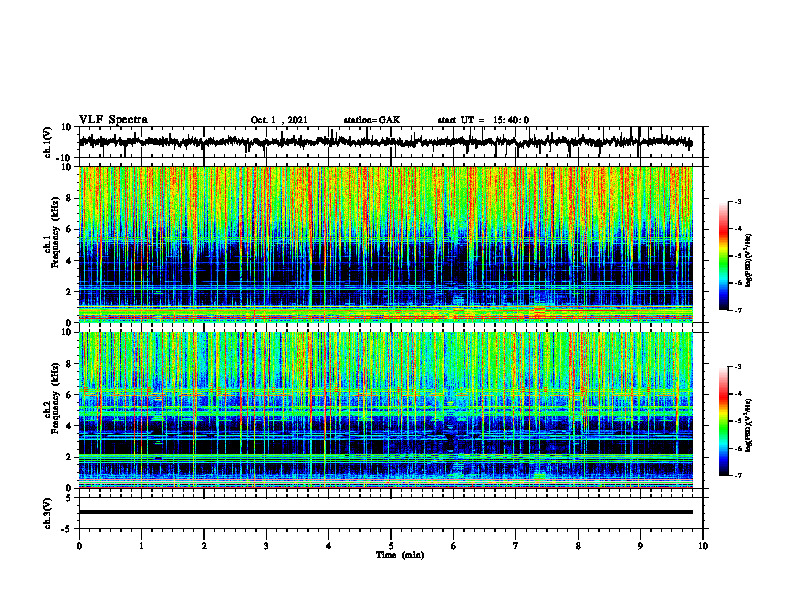The height and width of the screenshot is (612, 792).
Task: Click the "6" tick on the time axis
Action: coord(454,546)
